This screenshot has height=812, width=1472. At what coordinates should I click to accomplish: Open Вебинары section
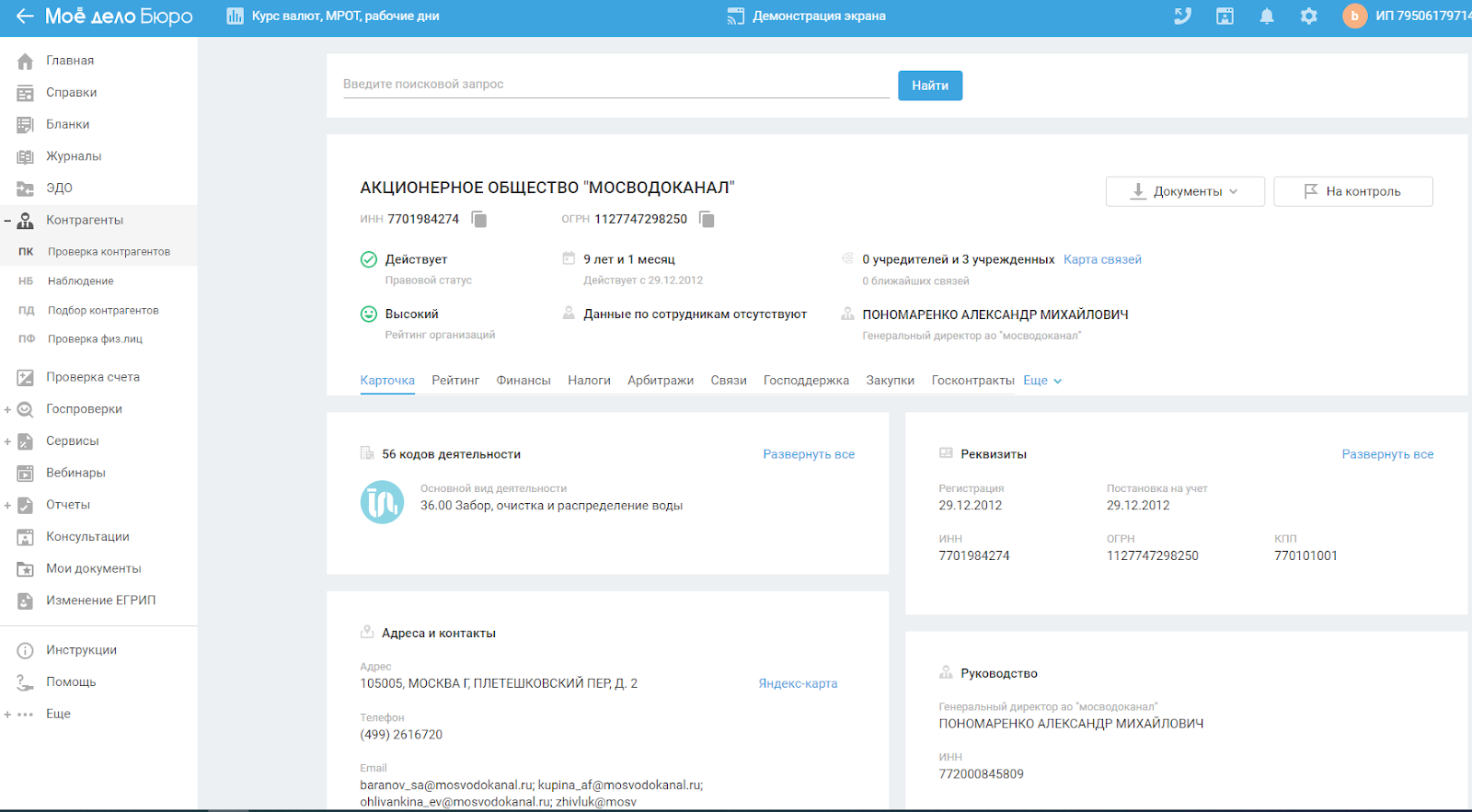pos(75,473)
